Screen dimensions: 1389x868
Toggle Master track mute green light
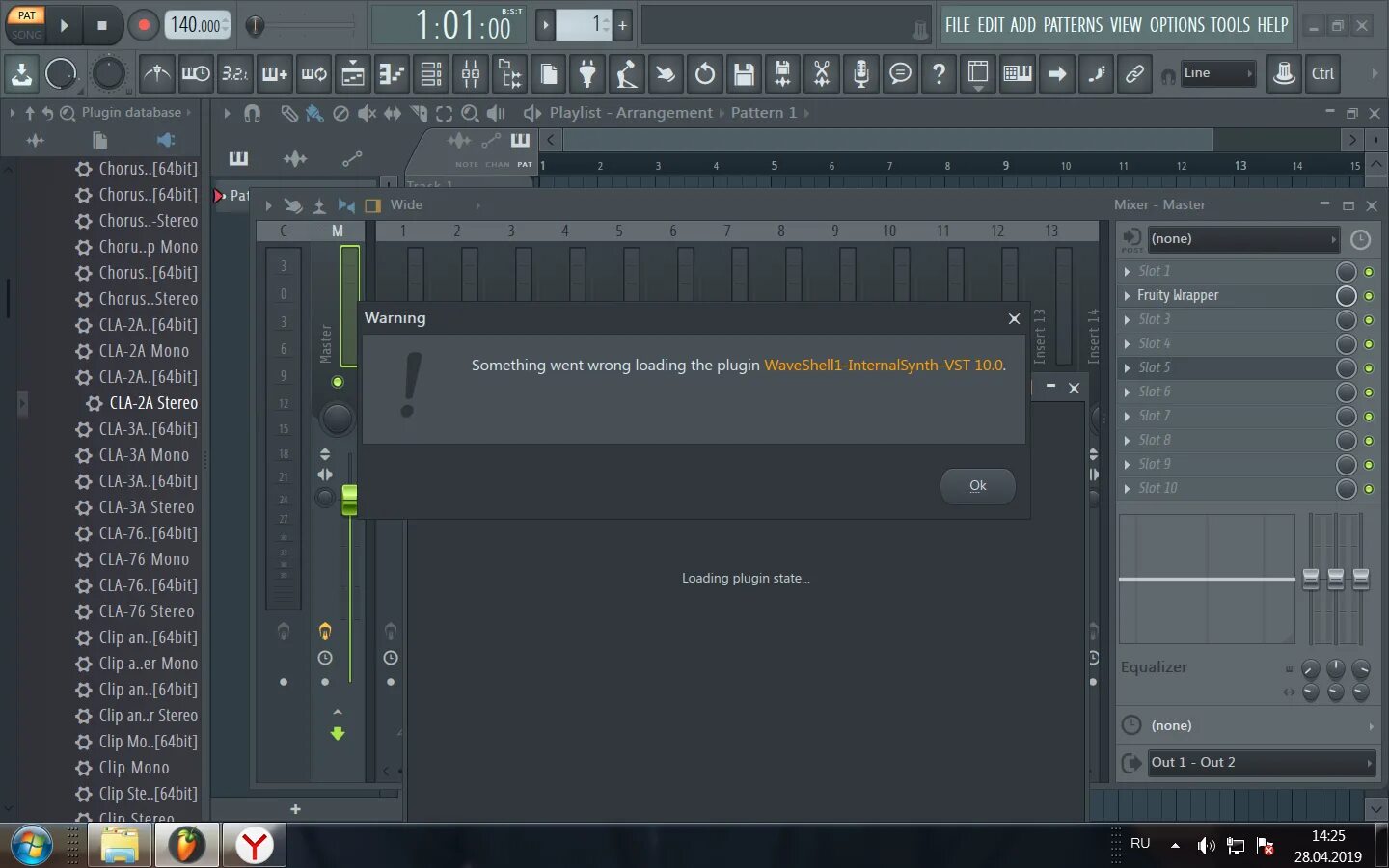point(337,382)
